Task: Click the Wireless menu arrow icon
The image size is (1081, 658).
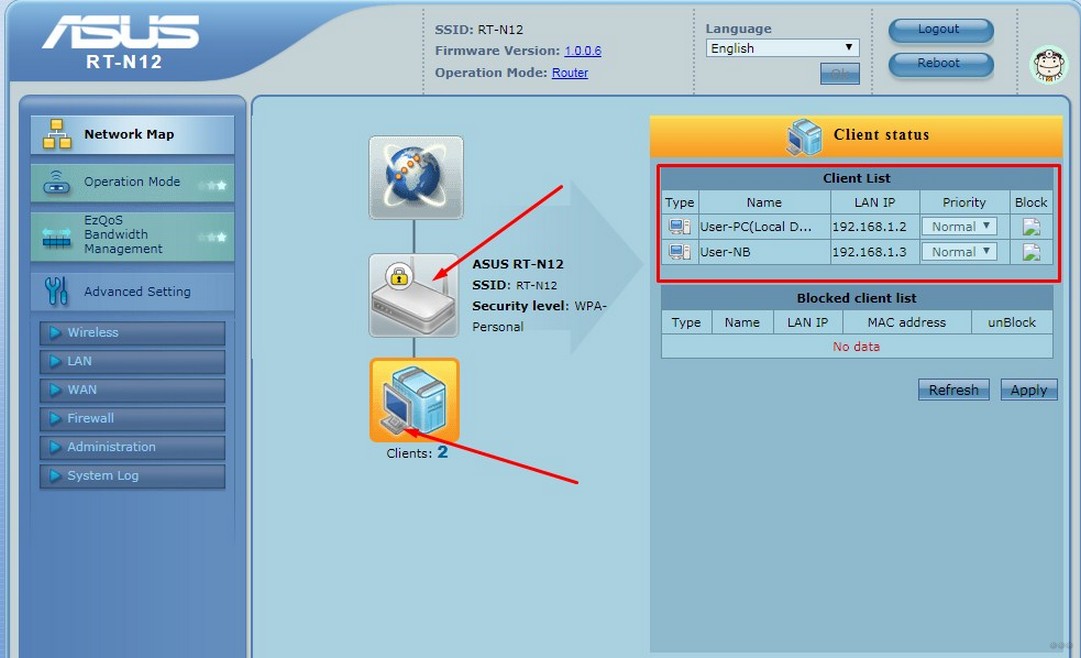Action: pos(55,332)
